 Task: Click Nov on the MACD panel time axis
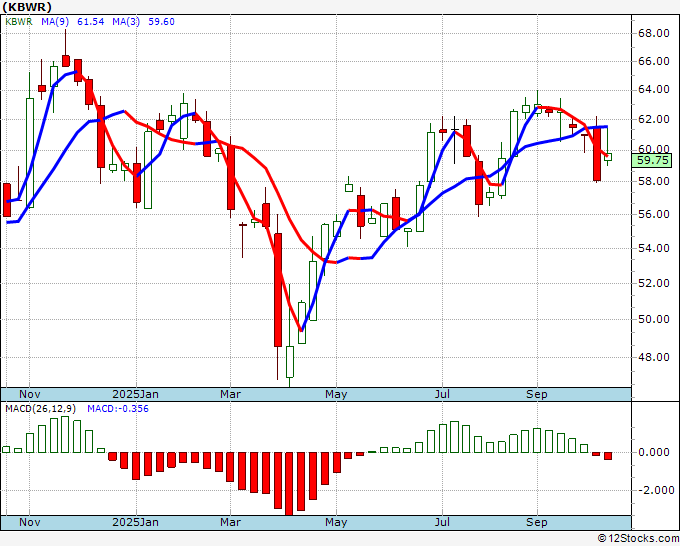tap(29, 522)
